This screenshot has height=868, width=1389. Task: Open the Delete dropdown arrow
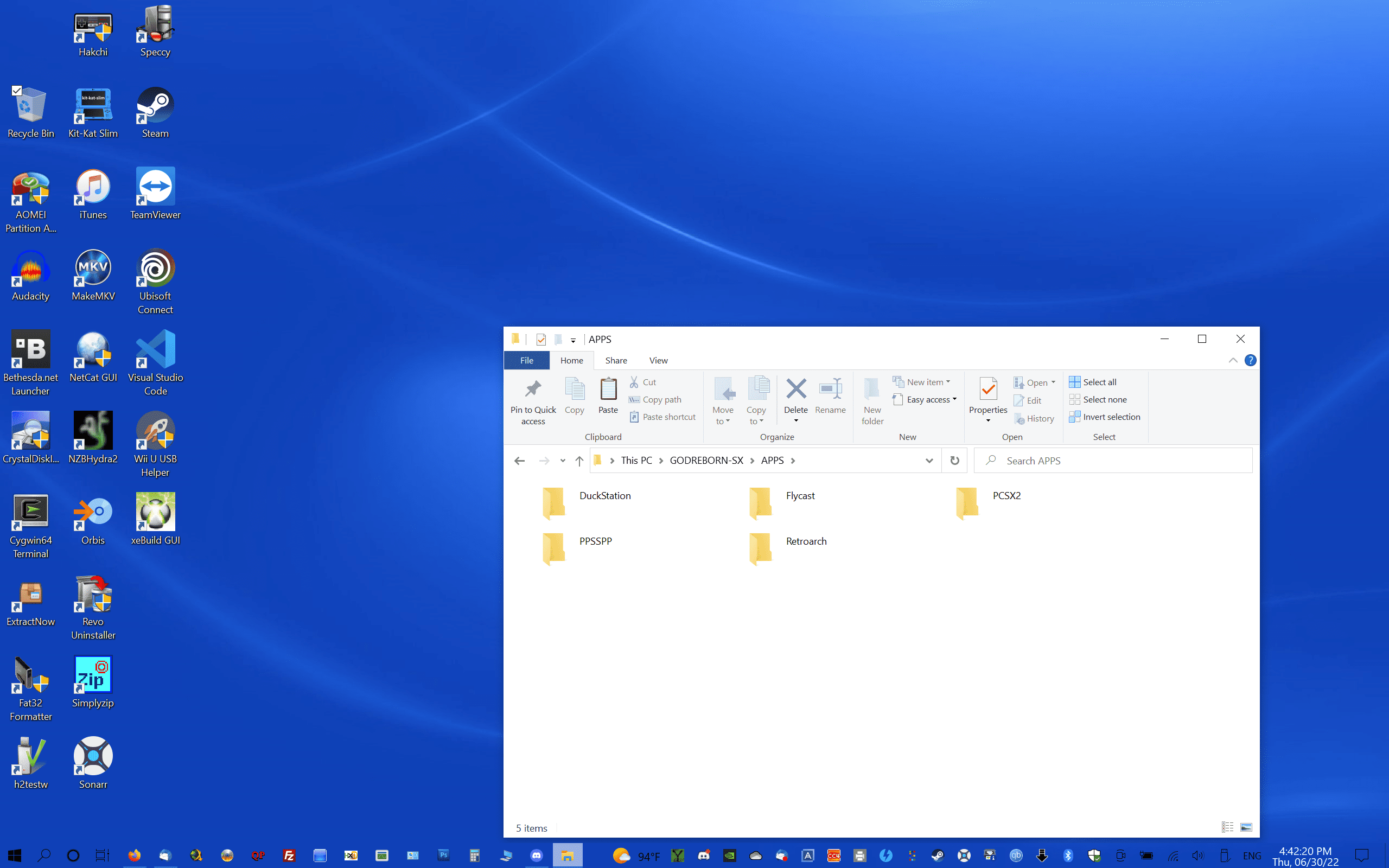coord(796,422)
